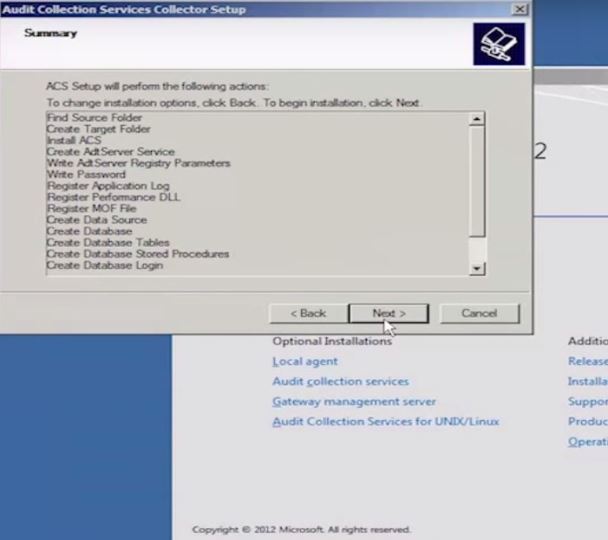Click the 'Summary' page heading
The height and width of the screenshot is (540, 608).
coord(50,33)
